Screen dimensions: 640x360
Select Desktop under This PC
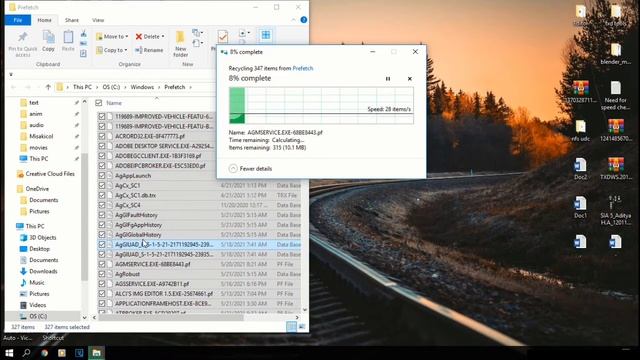39,249
